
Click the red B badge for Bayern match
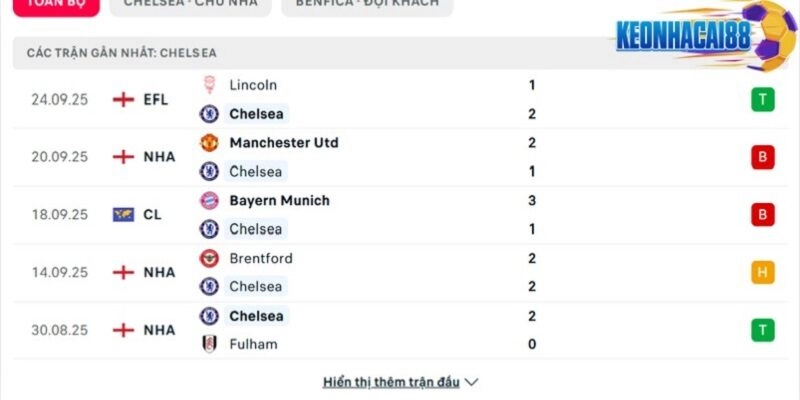[x=763, y=214]
